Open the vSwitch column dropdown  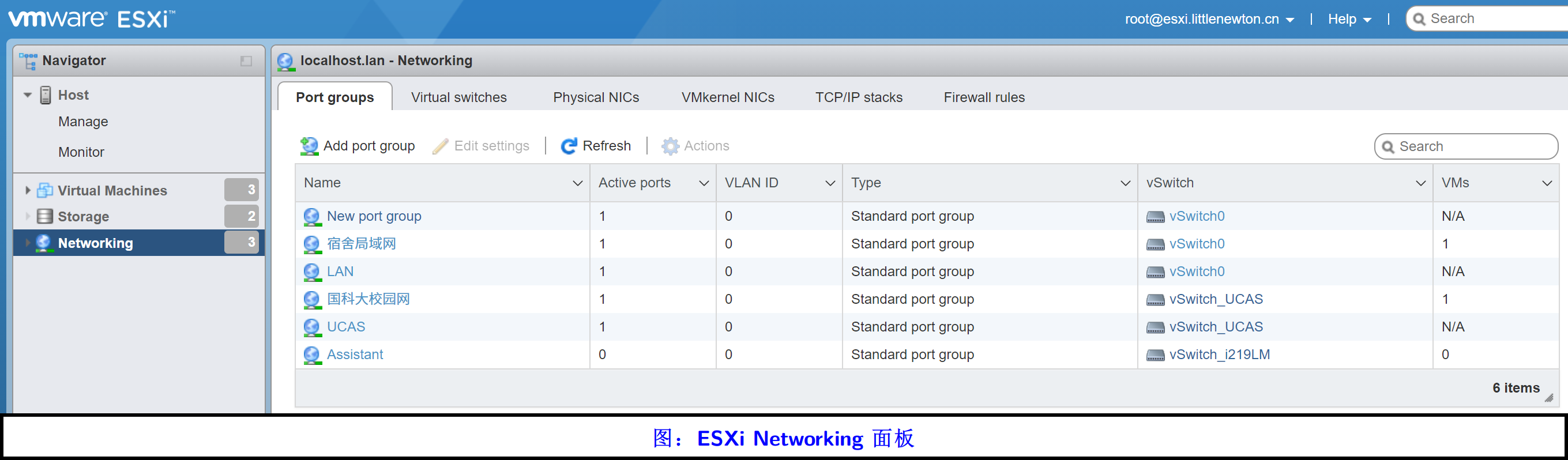(x=1420, y=183)
